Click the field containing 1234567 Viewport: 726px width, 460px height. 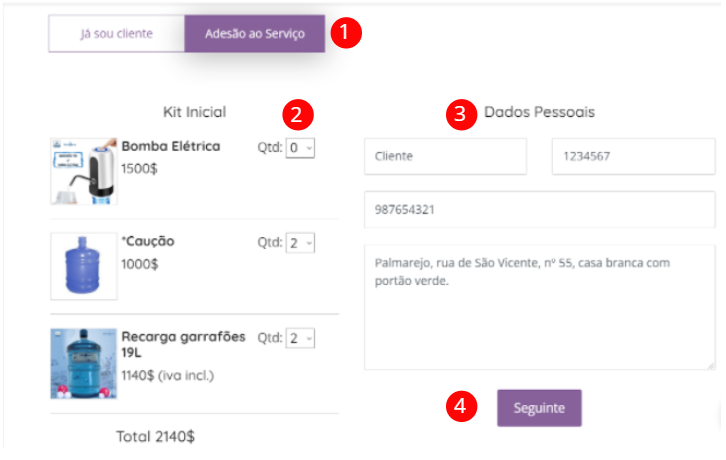pyautogui.click(x=633, y=156)
